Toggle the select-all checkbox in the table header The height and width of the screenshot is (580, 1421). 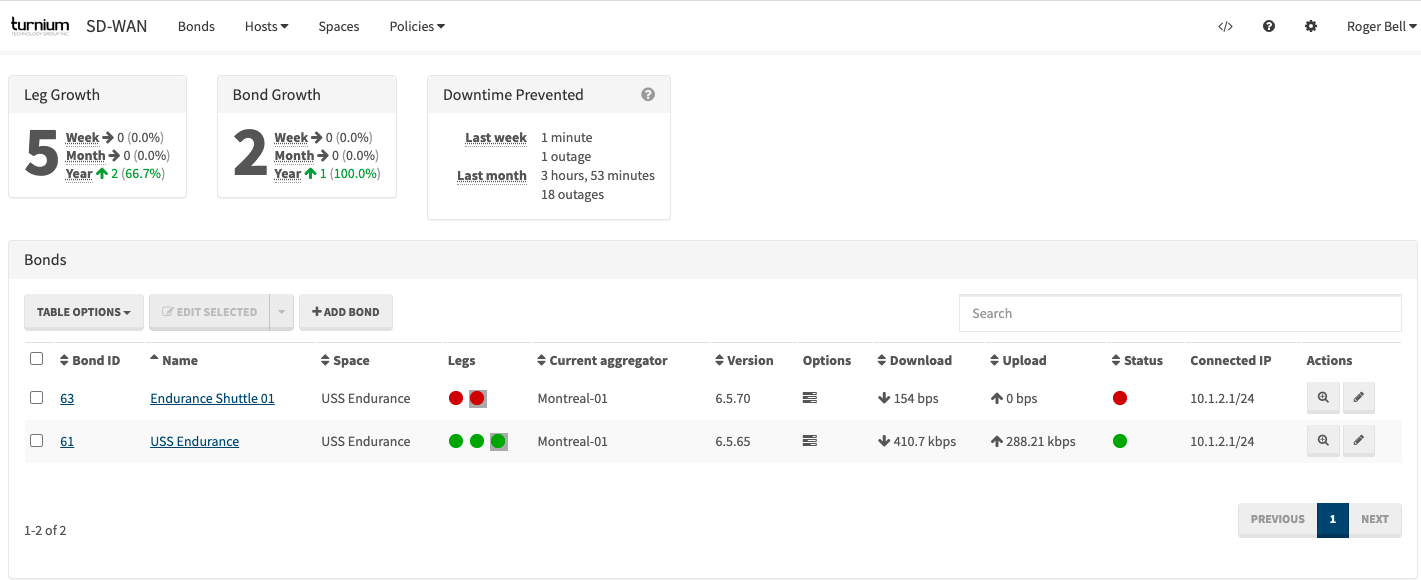37,359
